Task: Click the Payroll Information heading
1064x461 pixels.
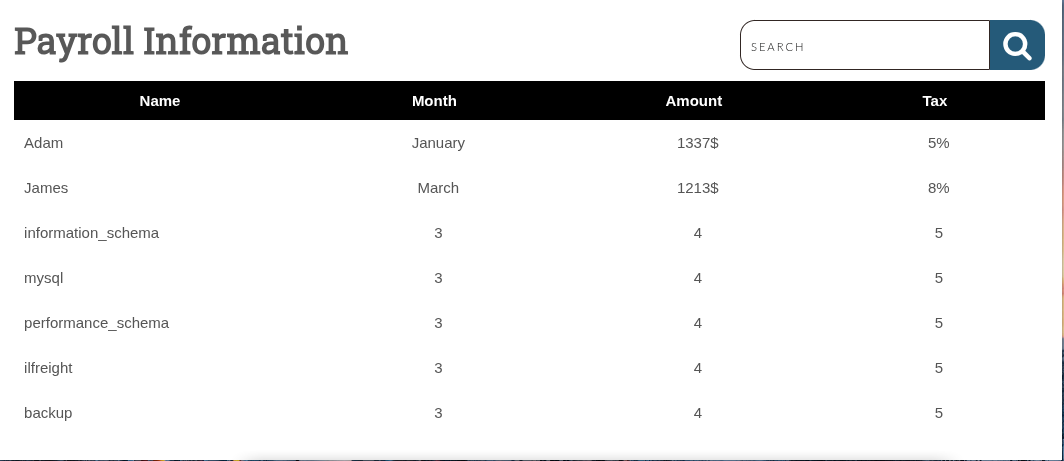Action: 181,42
